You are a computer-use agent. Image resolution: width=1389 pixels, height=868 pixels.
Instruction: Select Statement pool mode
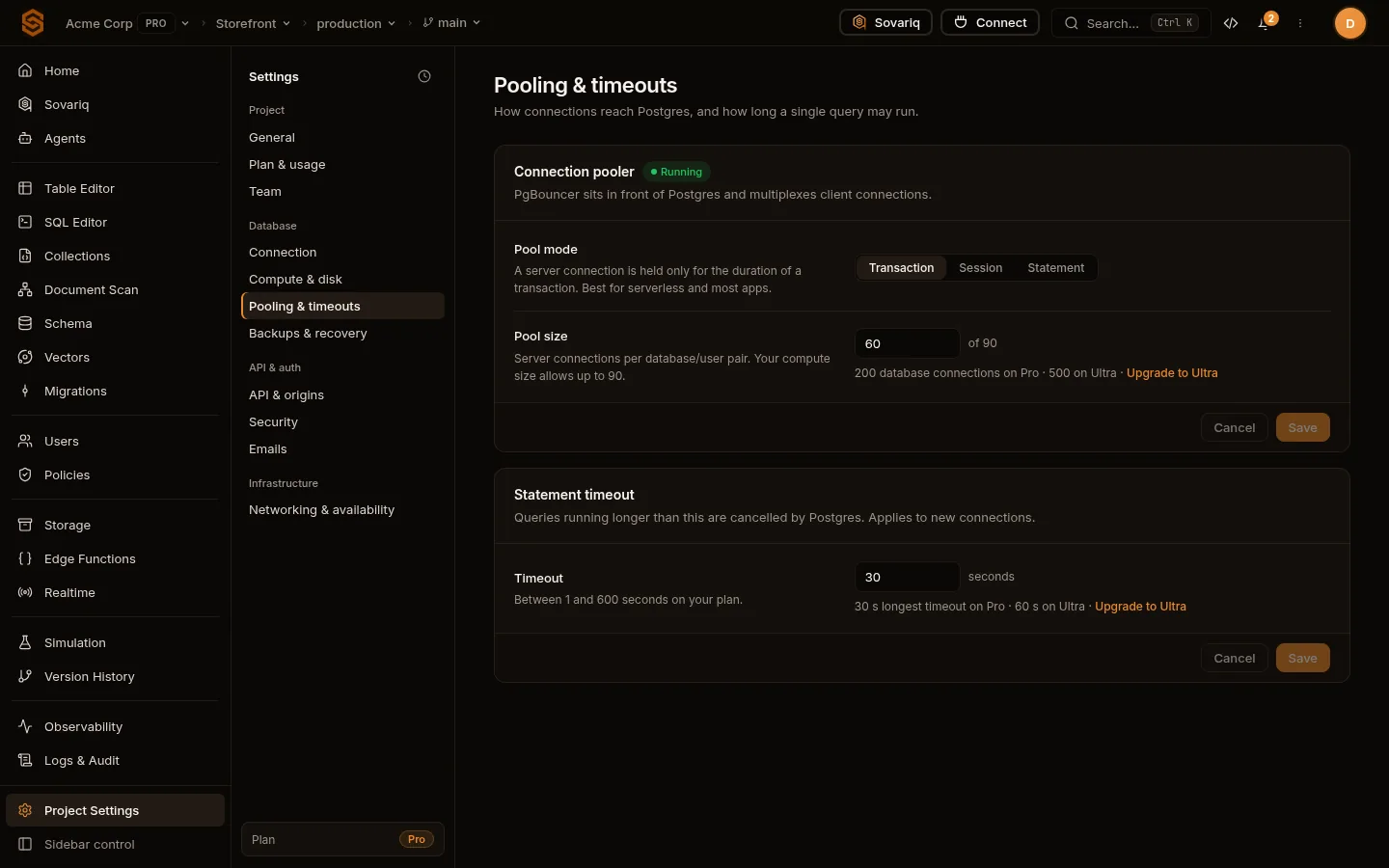click(1055, 267)
